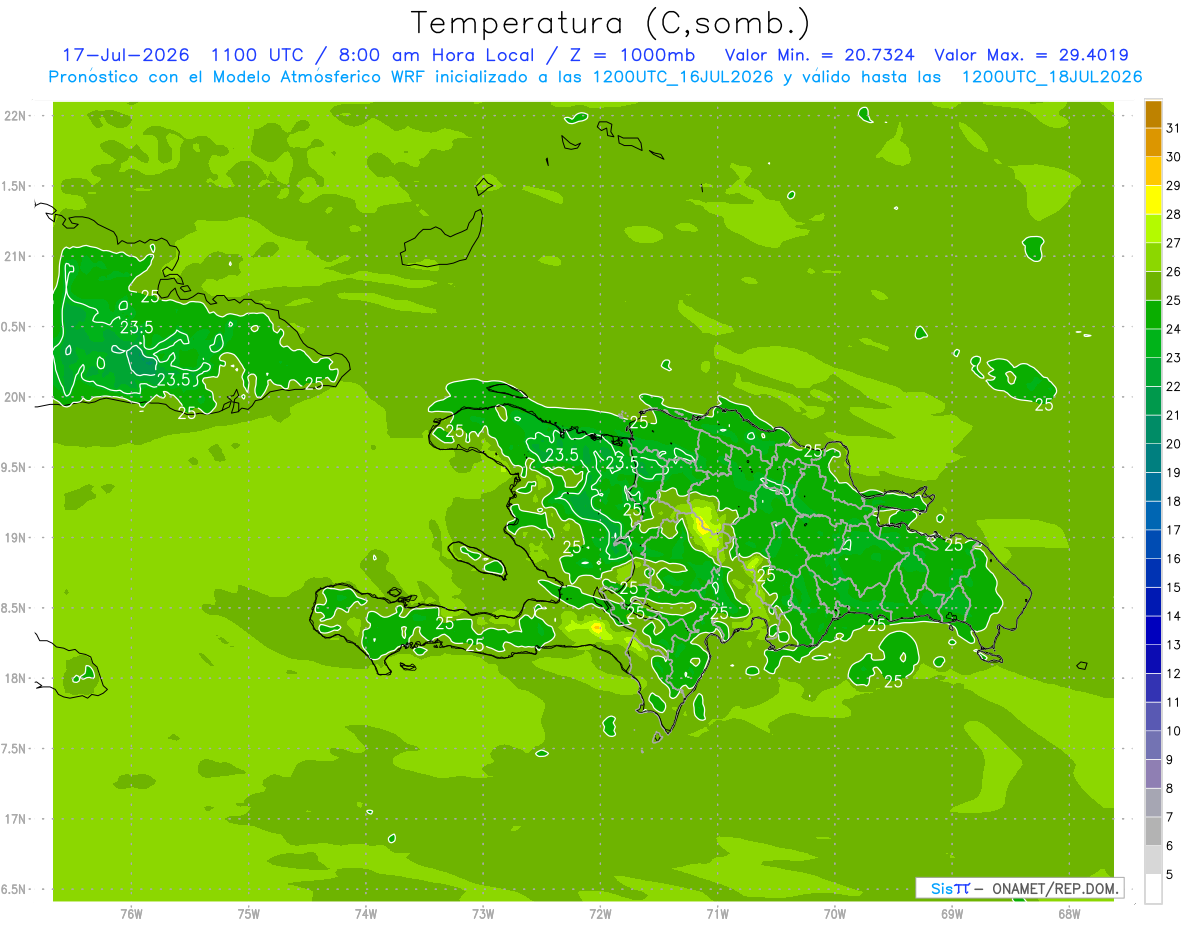The width and height of the screenshot is (1200, 927).
Task: Pick the blue swatch between 15 and 16
Action: point(1153,573)
